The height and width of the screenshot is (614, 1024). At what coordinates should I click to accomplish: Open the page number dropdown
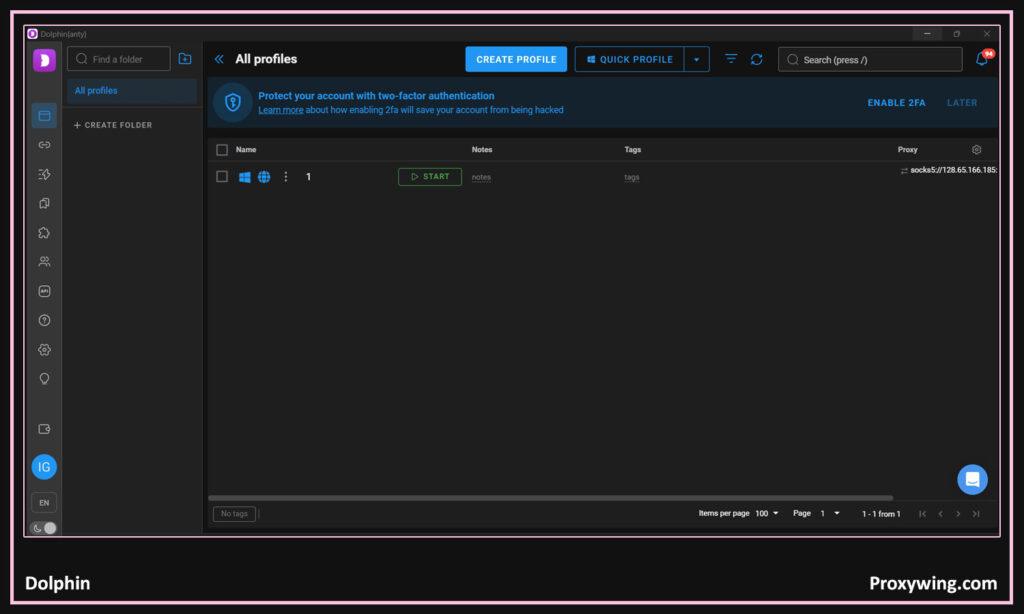point(830,514)
